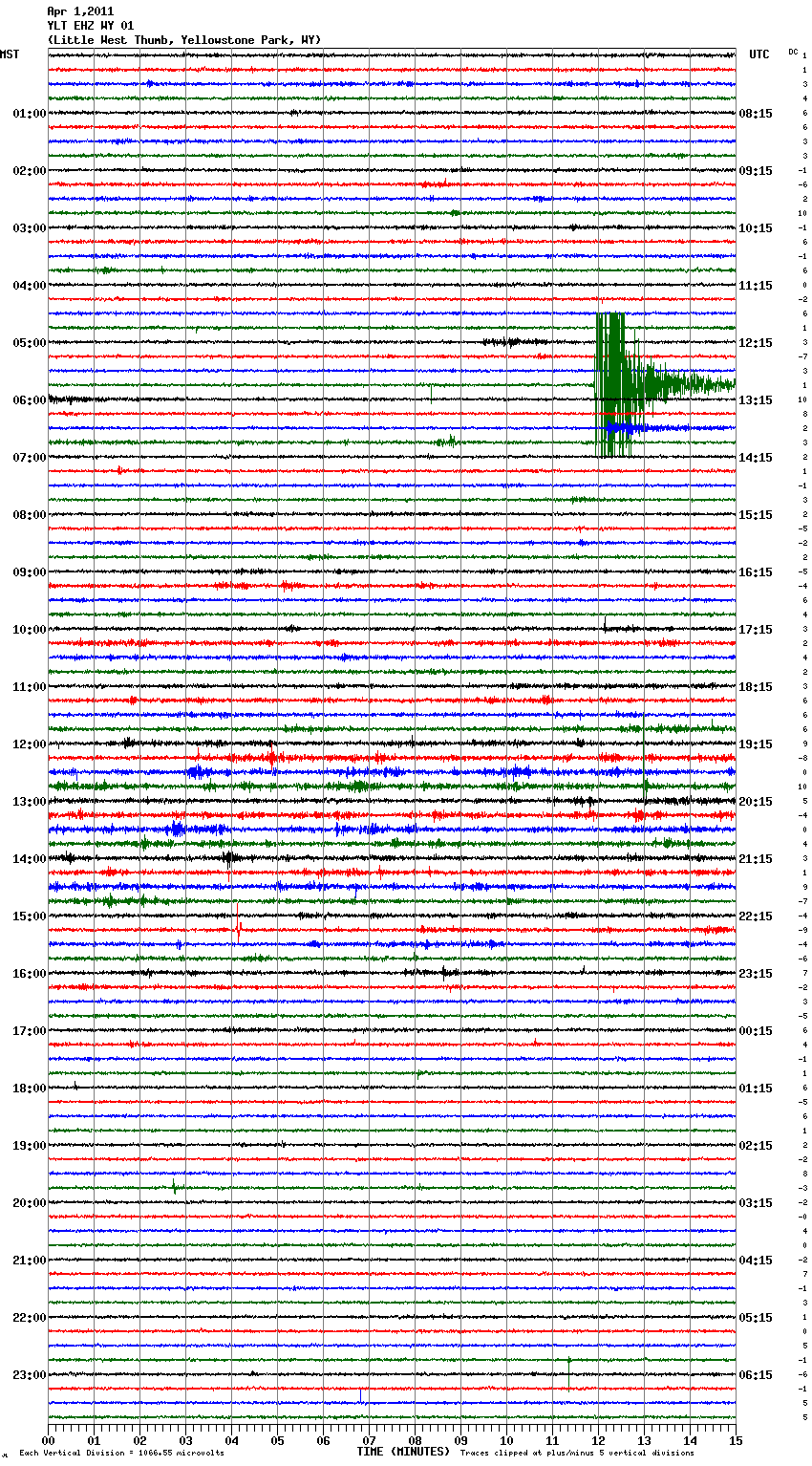The width and height of the screenshot is (812, 1466).
Task: Click minute tick label 08 on the time axis
Action: (415, 1440)
